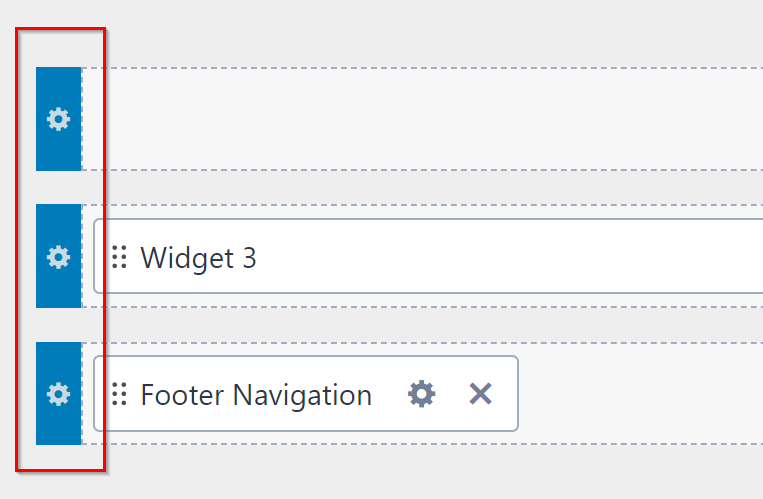Select the Footer Navigation label text
This screenshot has height=499, width=763.
pos(256,395)
